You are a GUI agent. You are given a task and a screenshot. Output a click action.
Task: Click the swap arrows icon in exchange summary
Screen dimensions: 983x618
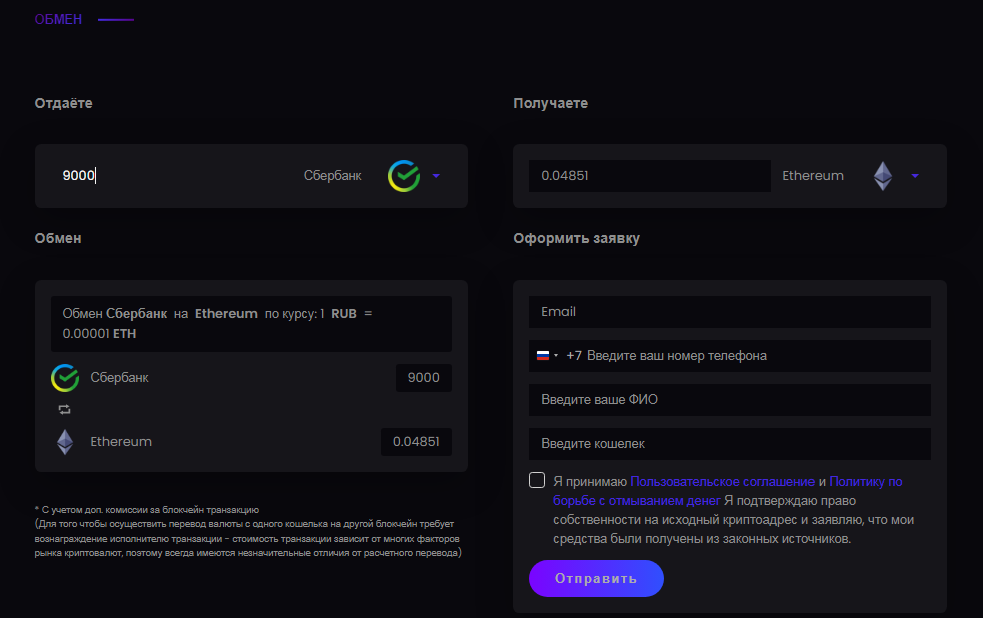tap(65, 409)
